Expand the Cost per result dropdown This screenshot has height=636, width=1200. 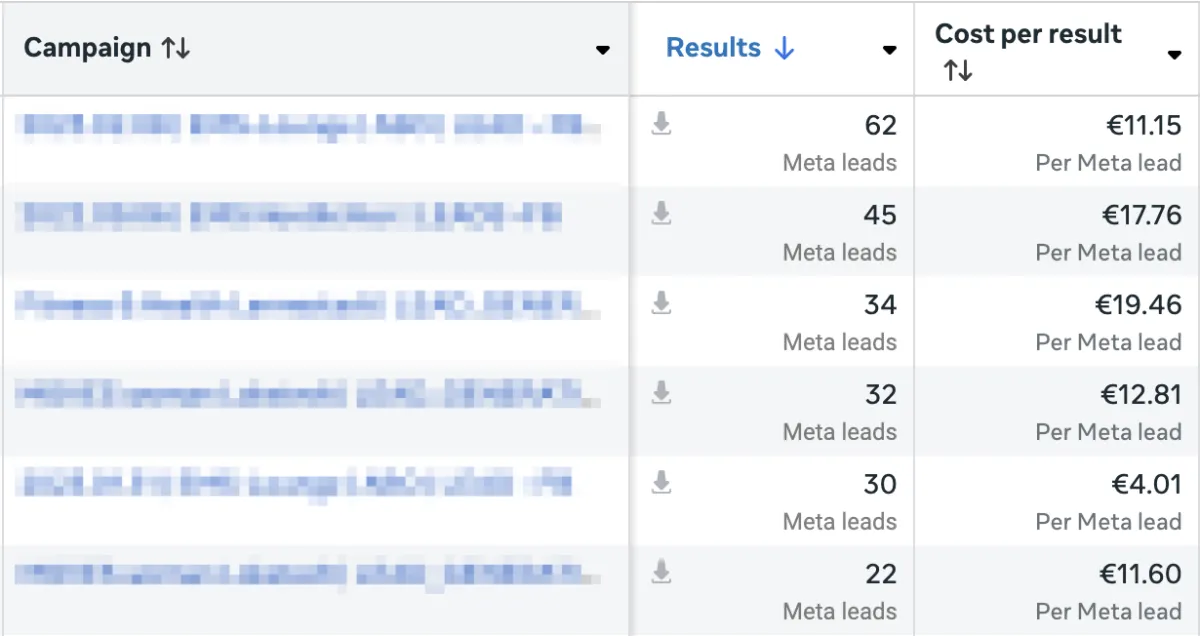pos(1174,54)
